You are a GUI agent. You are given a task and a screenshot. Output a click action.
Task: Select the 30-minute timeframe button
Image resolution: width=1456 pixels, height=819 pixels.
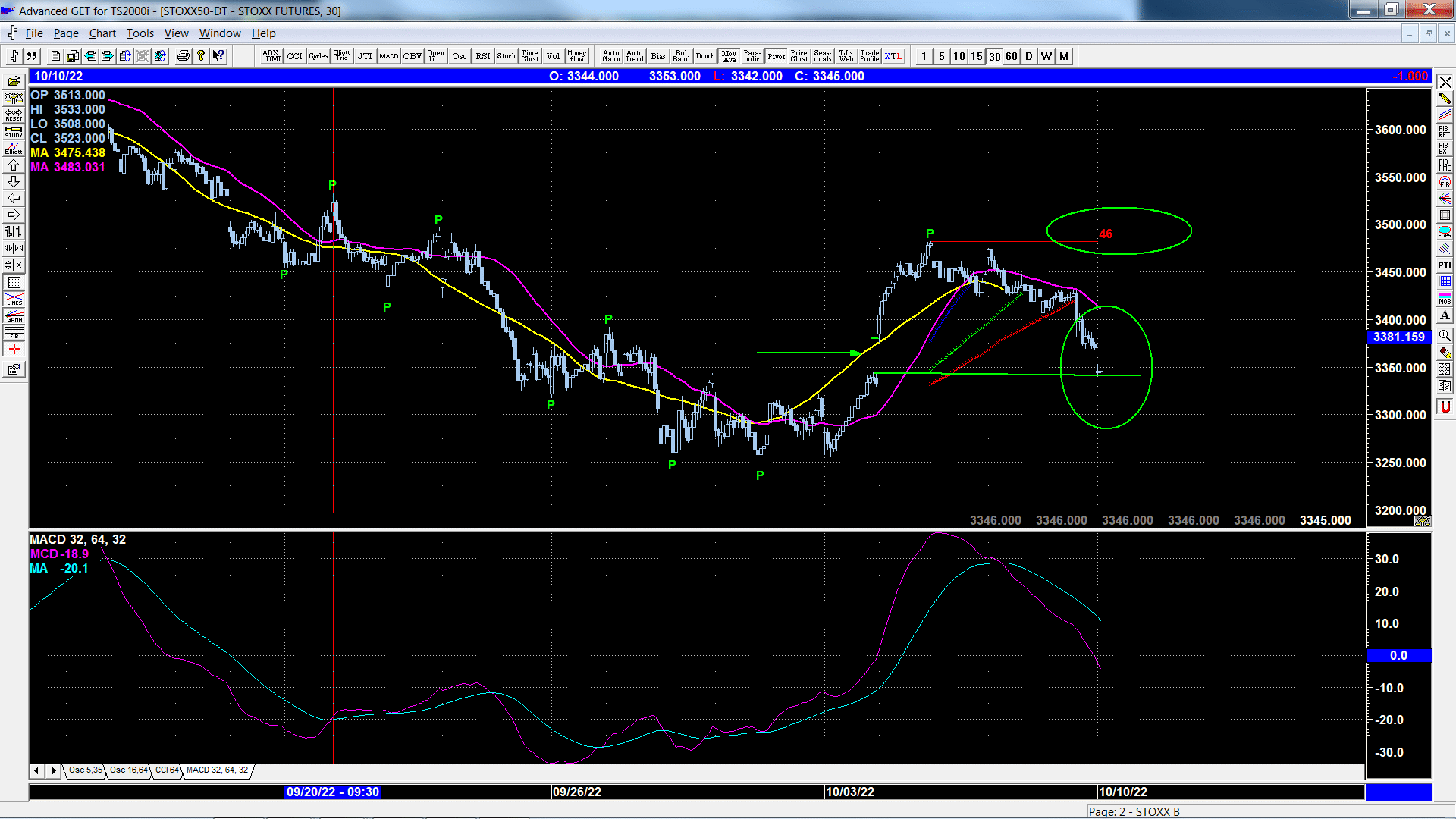pyautogui.click(x=994, y=56)
